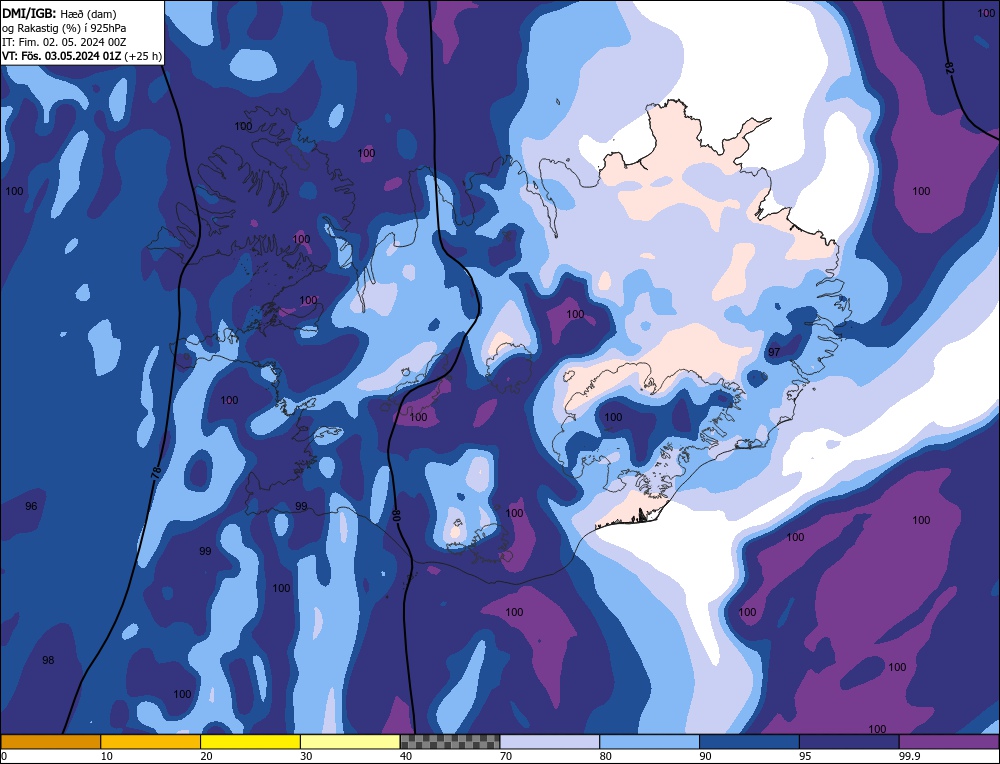Click the dark orange 0–10 legend swatch
This screenshot has height=764, width=1000.
(x=50, y=742)
